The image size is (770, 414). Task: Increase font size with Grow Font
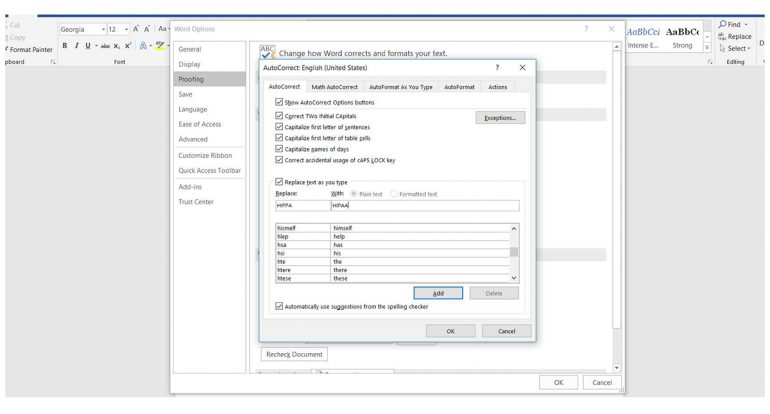point(136,29)
